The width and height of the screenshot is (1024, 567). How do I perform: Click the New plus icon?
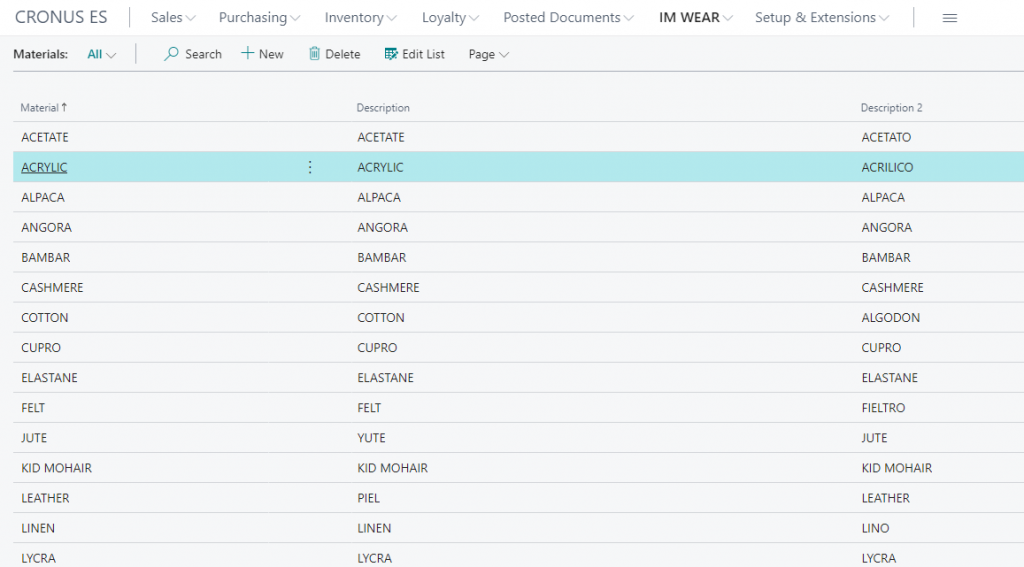[248, 54]
